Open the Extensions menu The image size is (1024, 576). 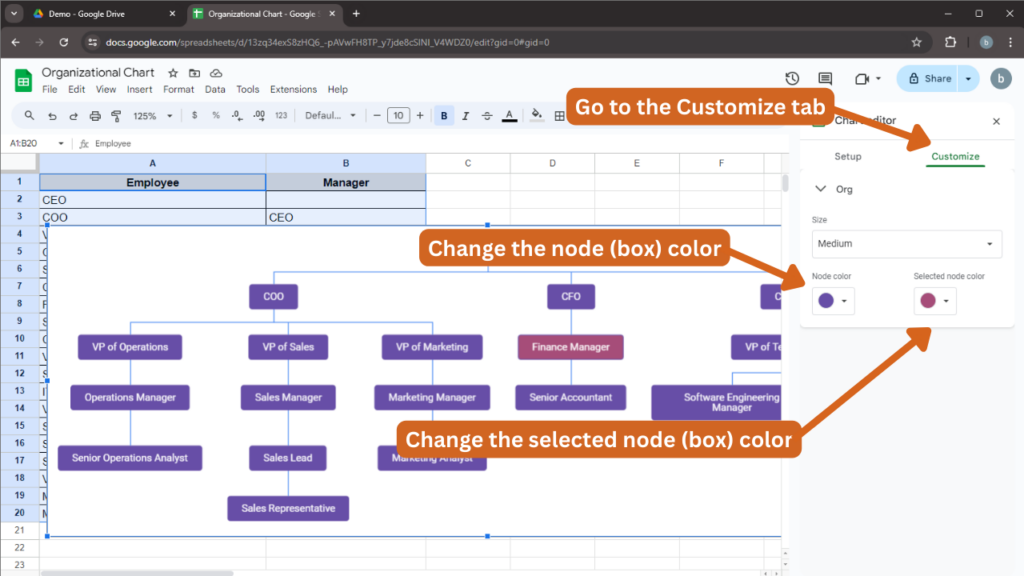pyautogui.click(x=293, y=89)
